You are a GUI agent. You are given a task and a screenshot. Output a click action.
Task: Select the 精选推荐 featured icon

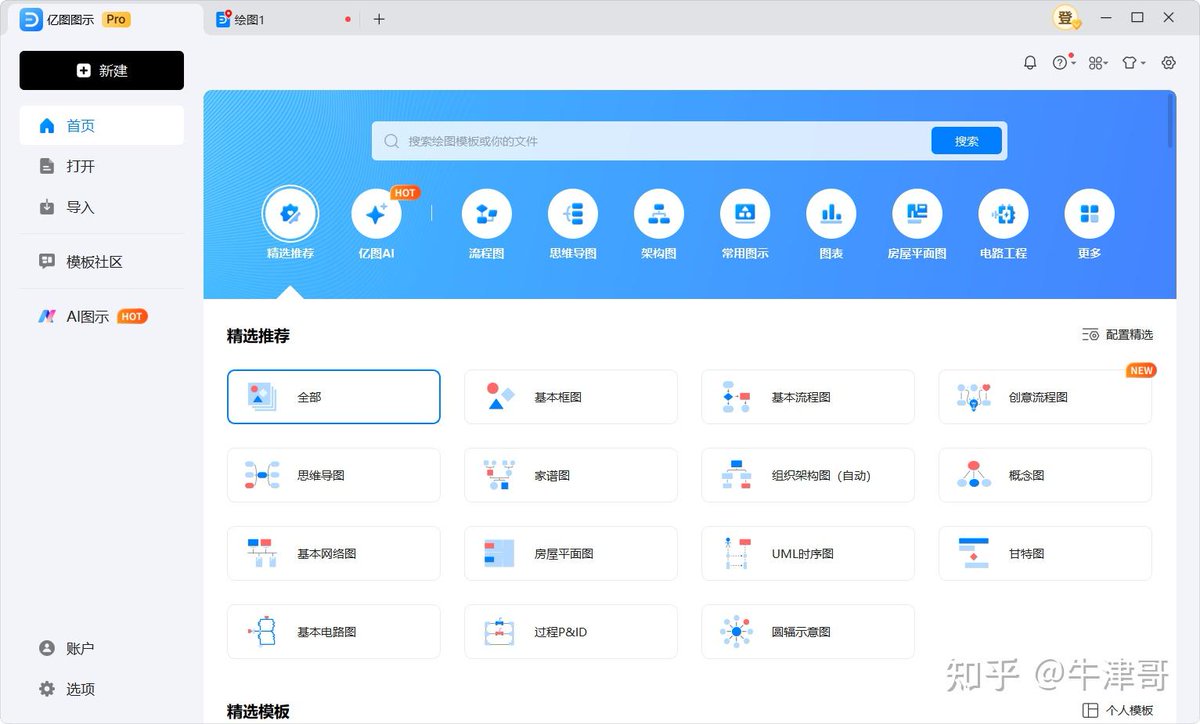pyautogui.click(x=290, y=214)
